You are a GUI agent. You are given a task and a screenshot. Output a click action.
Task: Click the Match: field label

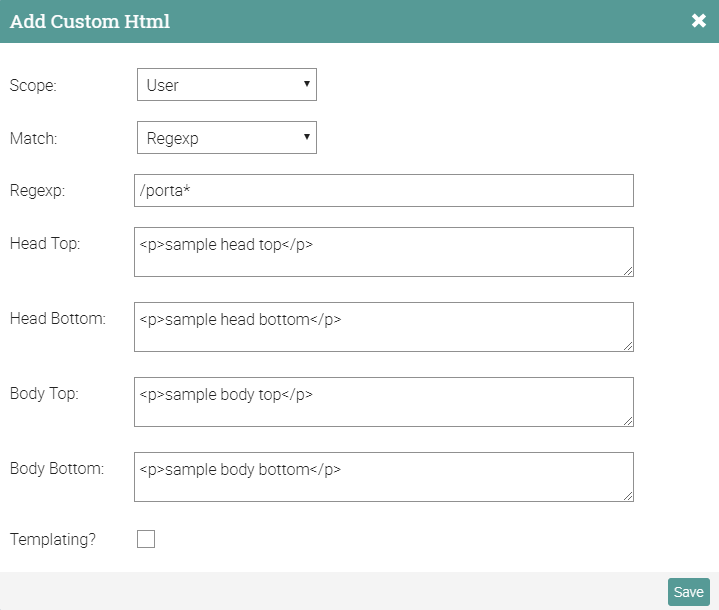[34, 138]
